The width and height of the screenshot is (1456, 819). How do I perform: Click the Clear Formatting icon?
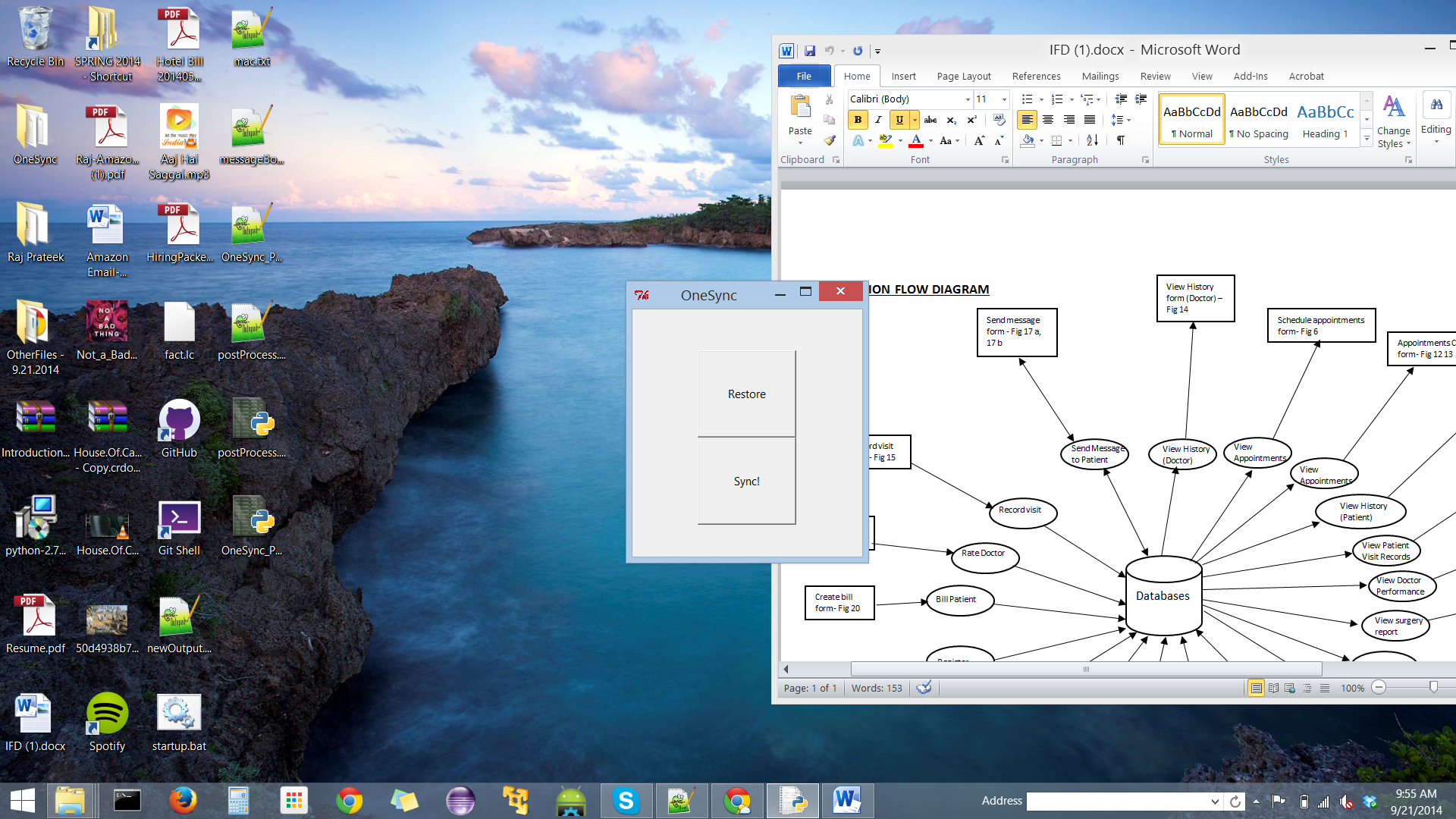999,120
